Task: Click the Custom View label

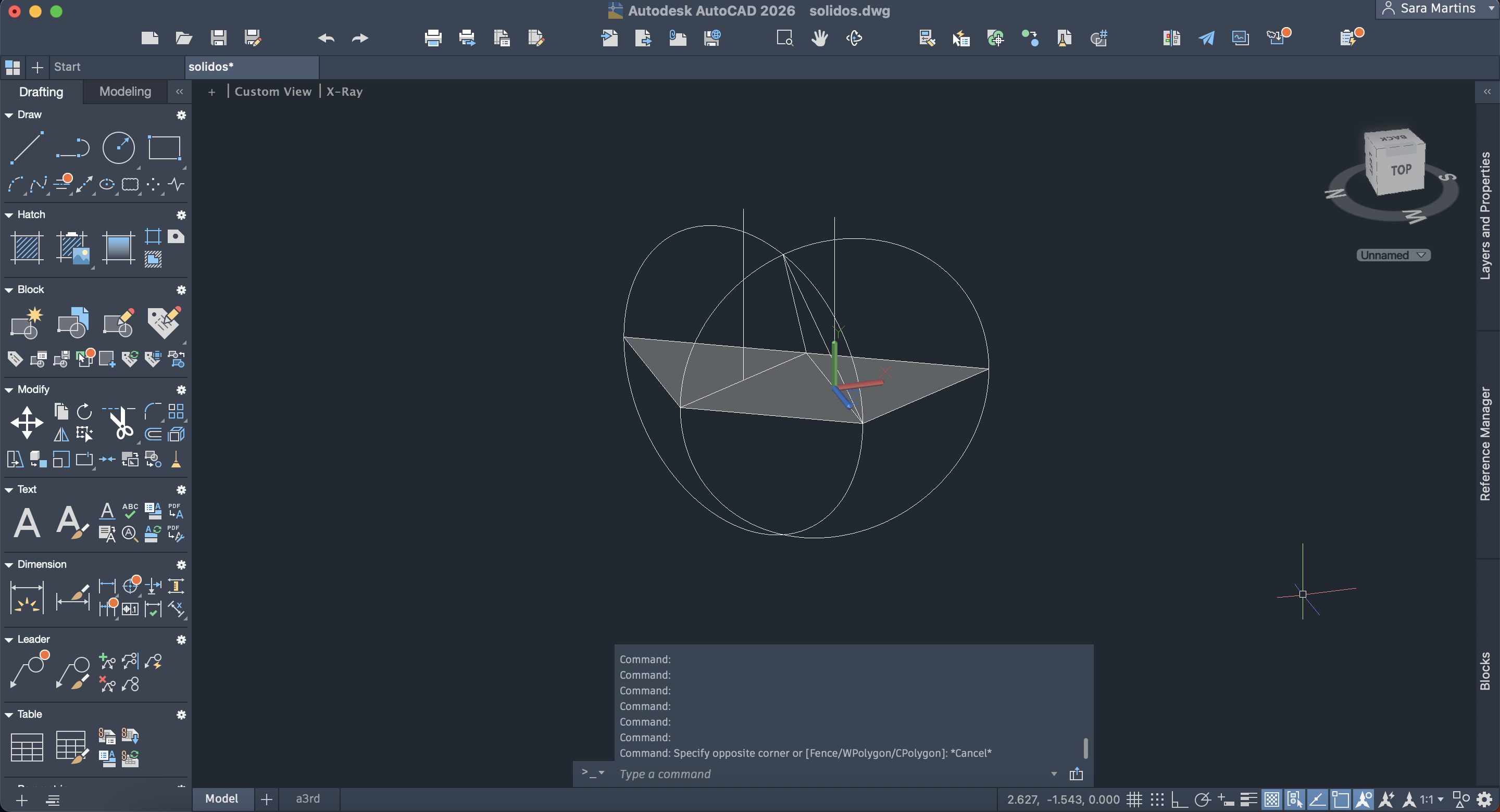Action: click(x=272, y=92)
